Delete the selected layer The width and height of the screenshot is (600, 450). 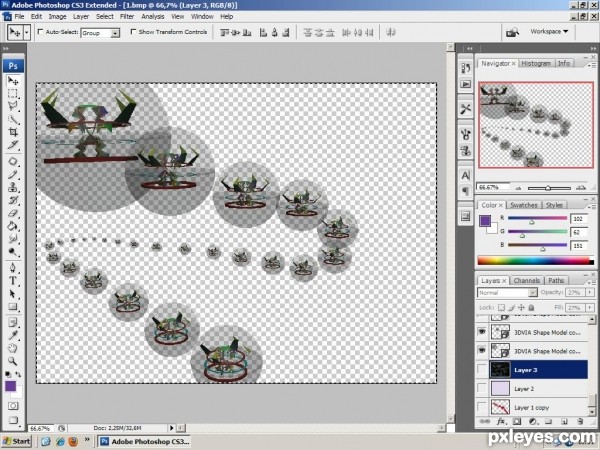tap(580, 421)
